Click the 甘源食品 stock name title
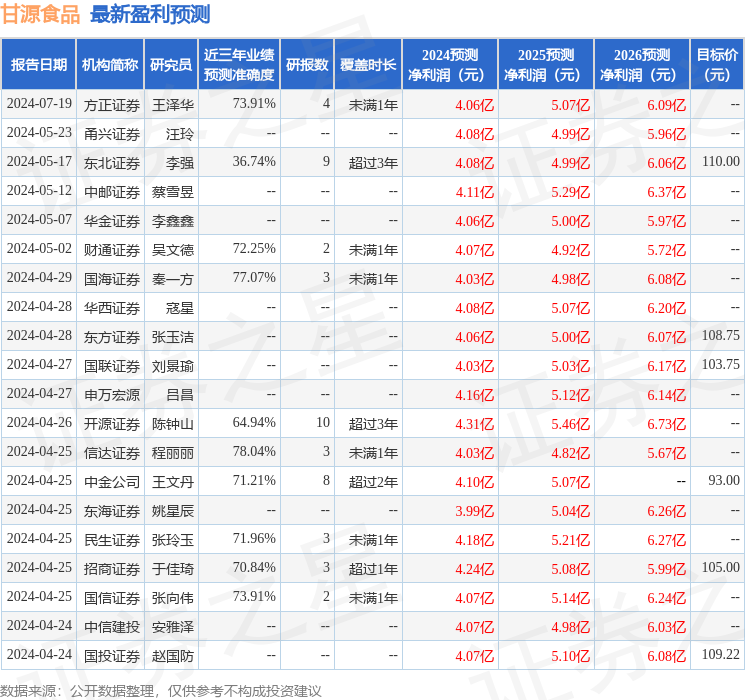The image size is (745, 700). click(x=41, y=14)
